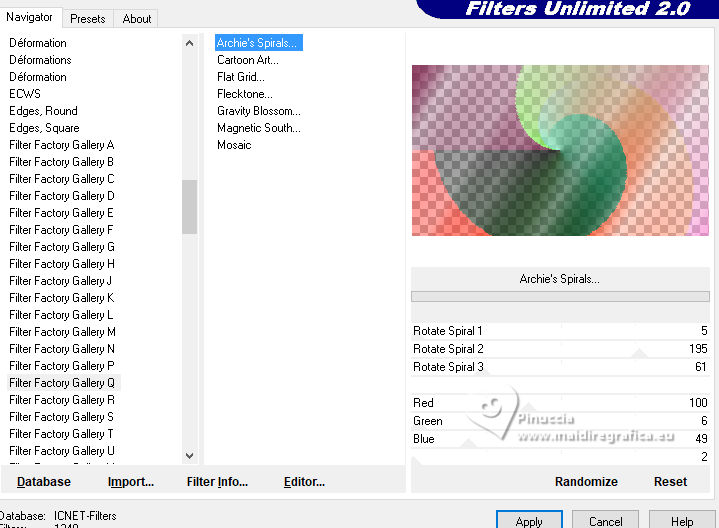Choose the Flat Grid filter
The width and height of the screenshot is (719, 528).
point(241,77)
